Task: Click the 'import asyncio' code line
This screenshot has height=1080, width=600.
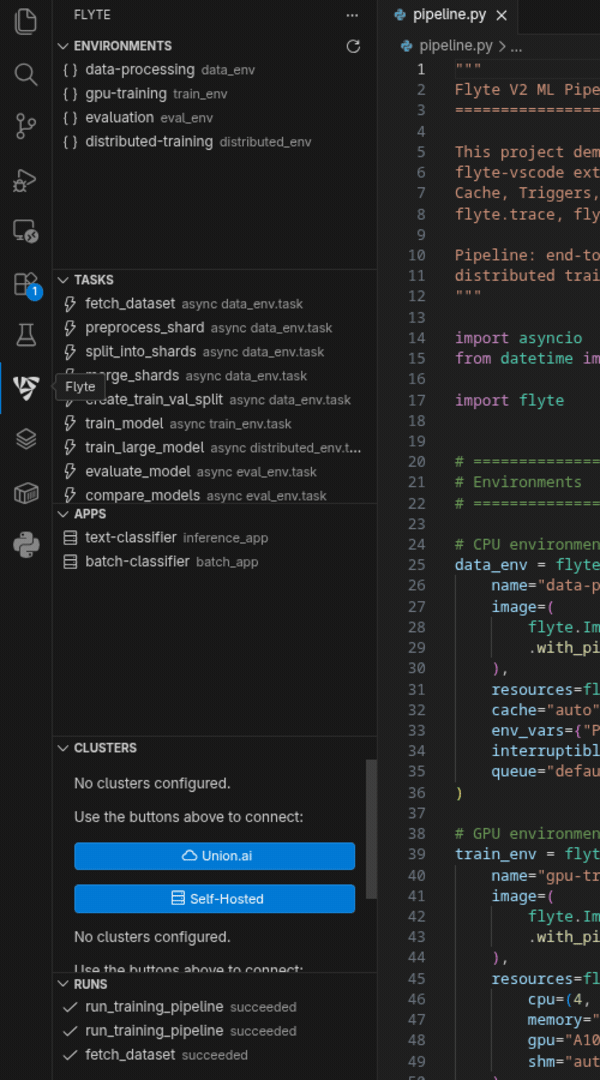Action: point(519,338)
